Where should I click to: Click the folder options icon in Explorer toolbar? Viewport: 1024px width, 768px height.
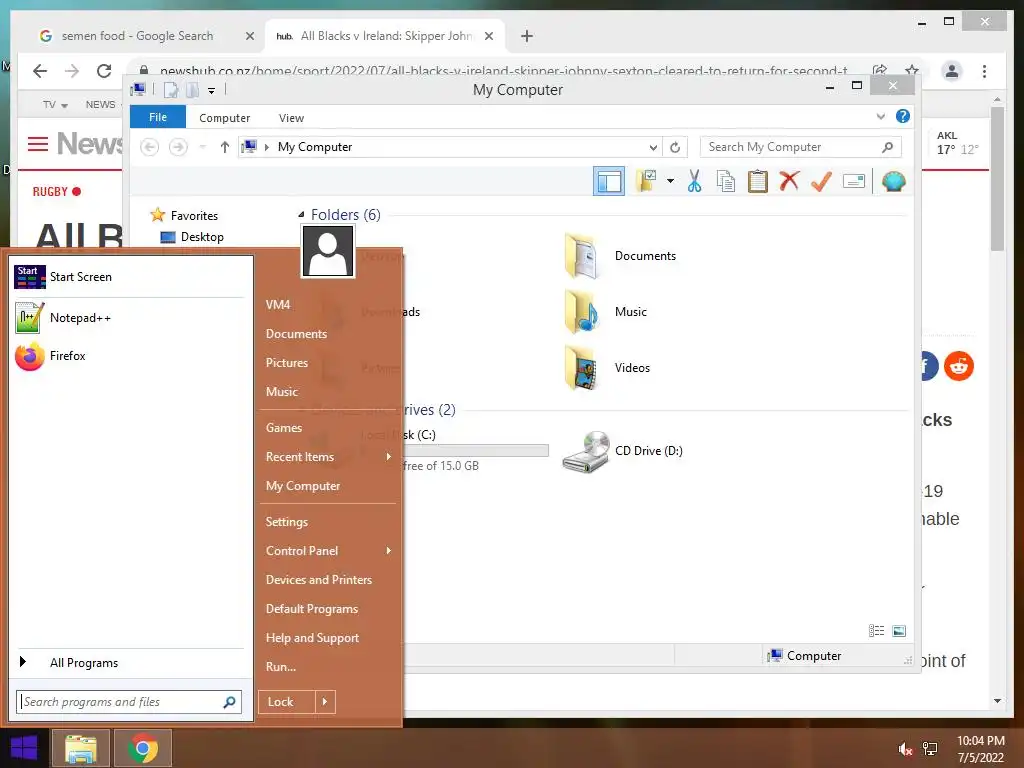click(647, 182)
